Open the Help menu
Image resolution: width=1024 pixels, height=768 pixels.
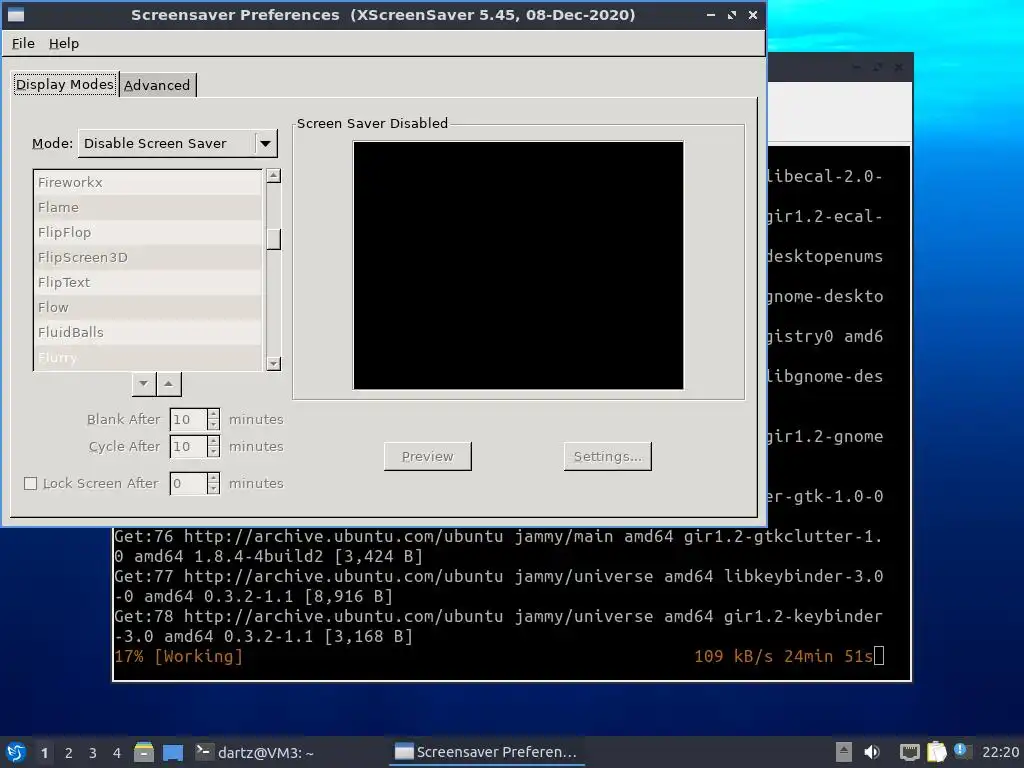[63, 43]
